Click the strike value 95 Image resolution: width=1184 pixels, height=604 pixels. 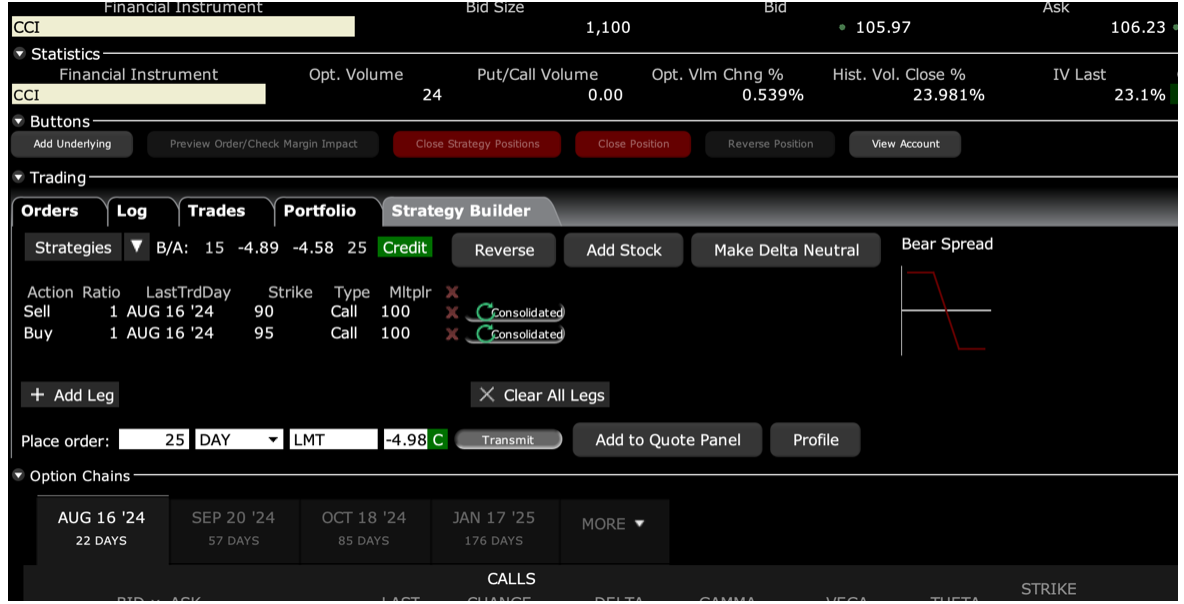264,333
